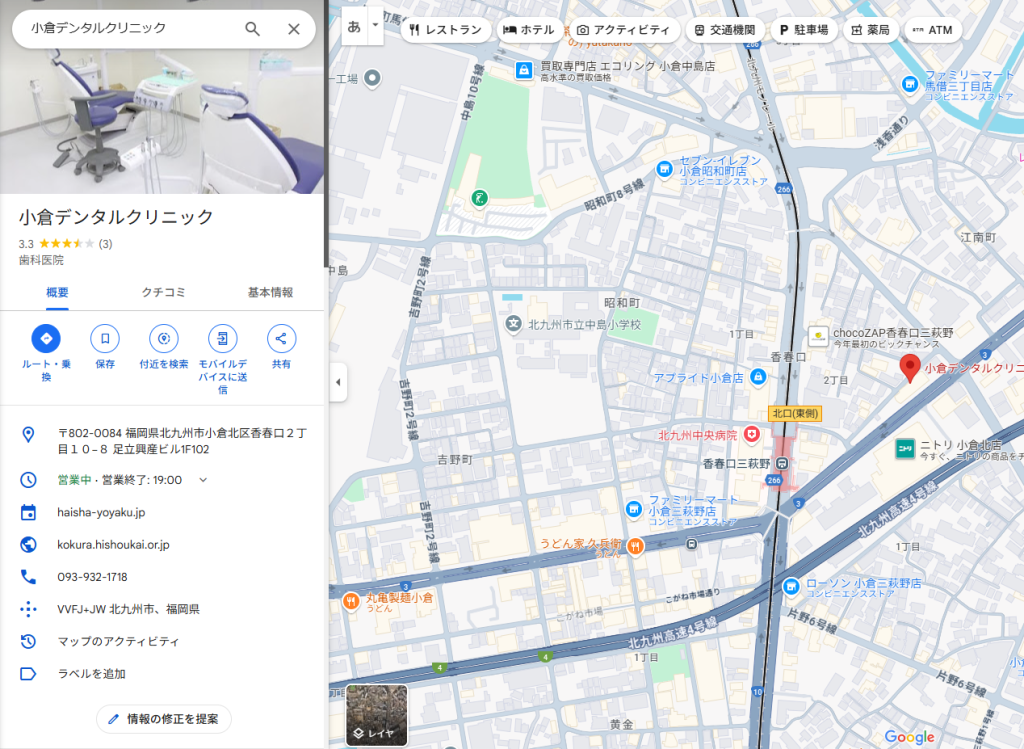This screenshot has height=749, width=1024.
Task: Click the 共有 share icon
Action: pyautogui.click(x=282, y=338)
